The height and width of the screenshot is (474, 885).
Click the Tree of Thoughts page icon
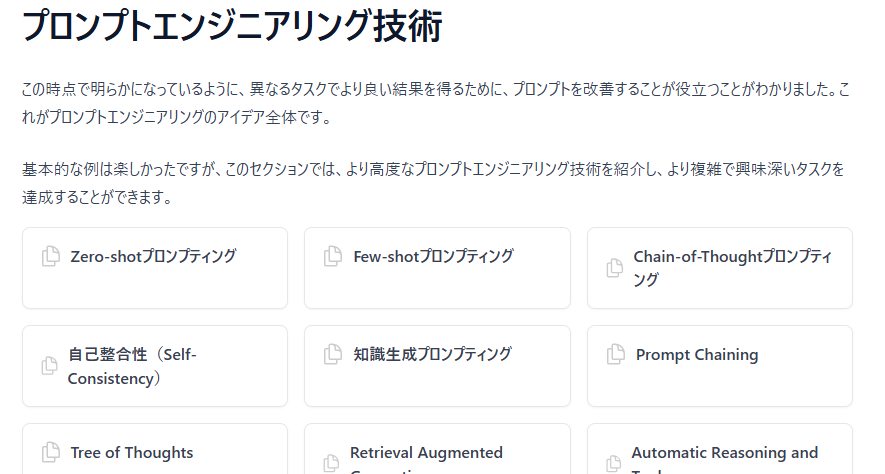50,453
